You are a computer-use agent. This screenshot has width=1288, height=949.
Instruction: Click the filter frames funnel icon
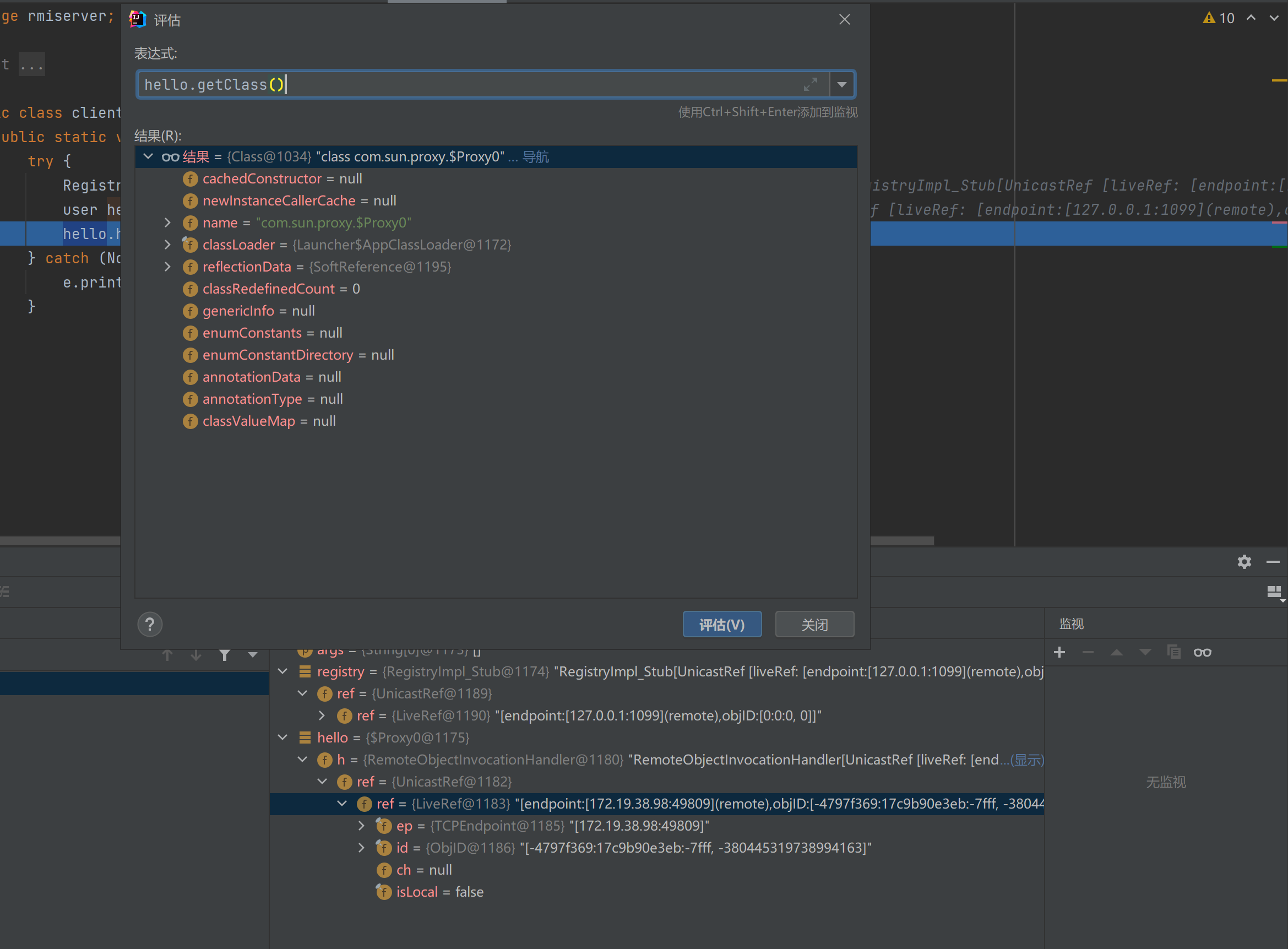[x=225, y=655]
